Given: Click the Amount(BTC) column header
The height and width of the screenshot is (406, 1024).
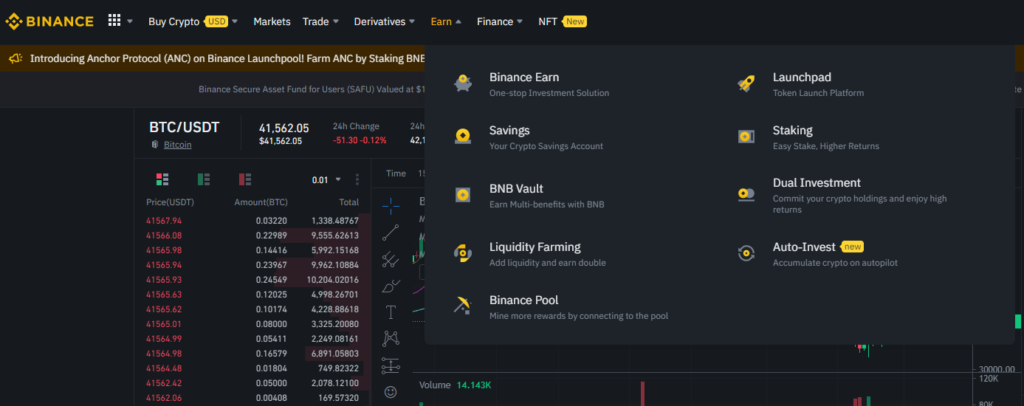Looking at the screenshot, I should click(x=261, y=202).
